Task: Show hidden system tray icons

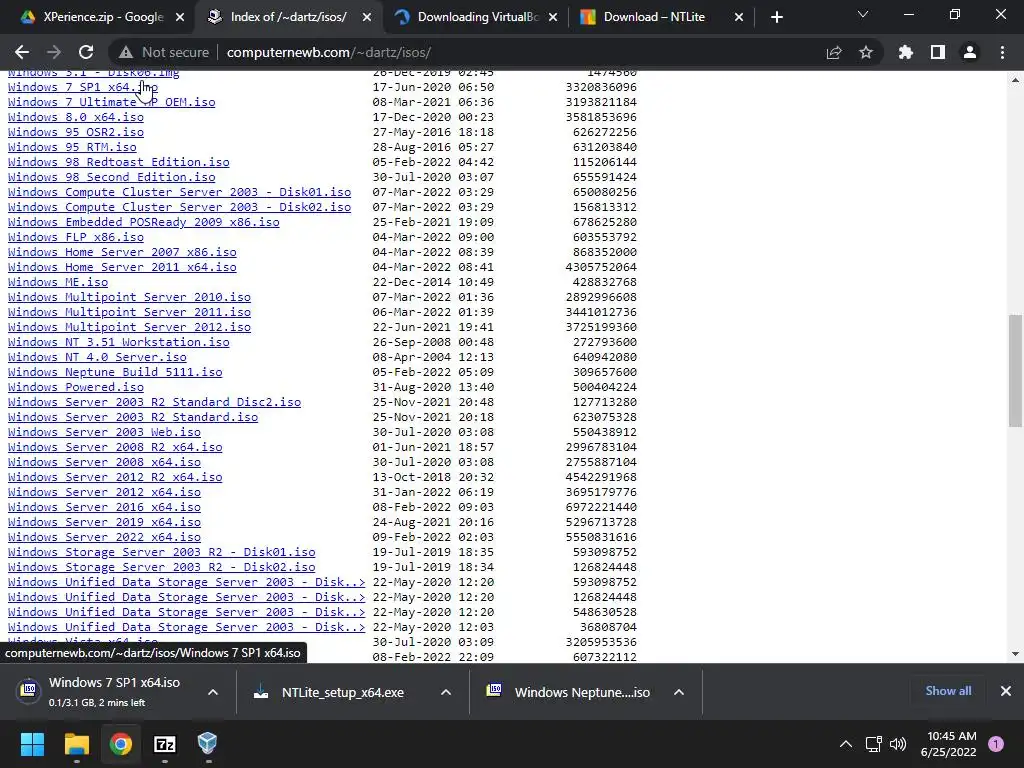Action: (846, 744)
